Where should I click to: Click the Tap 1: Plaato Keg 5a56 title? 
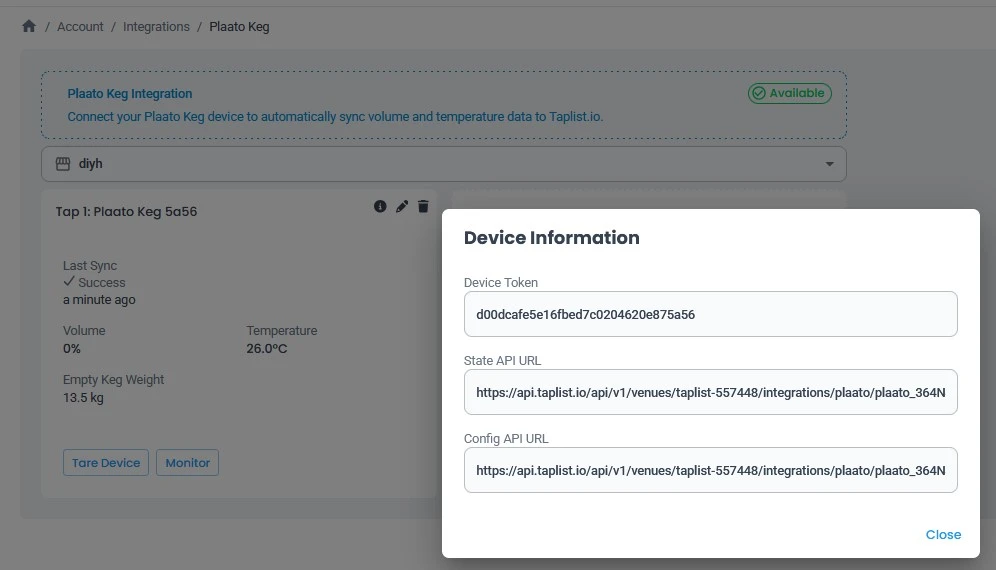click(126, 212)
